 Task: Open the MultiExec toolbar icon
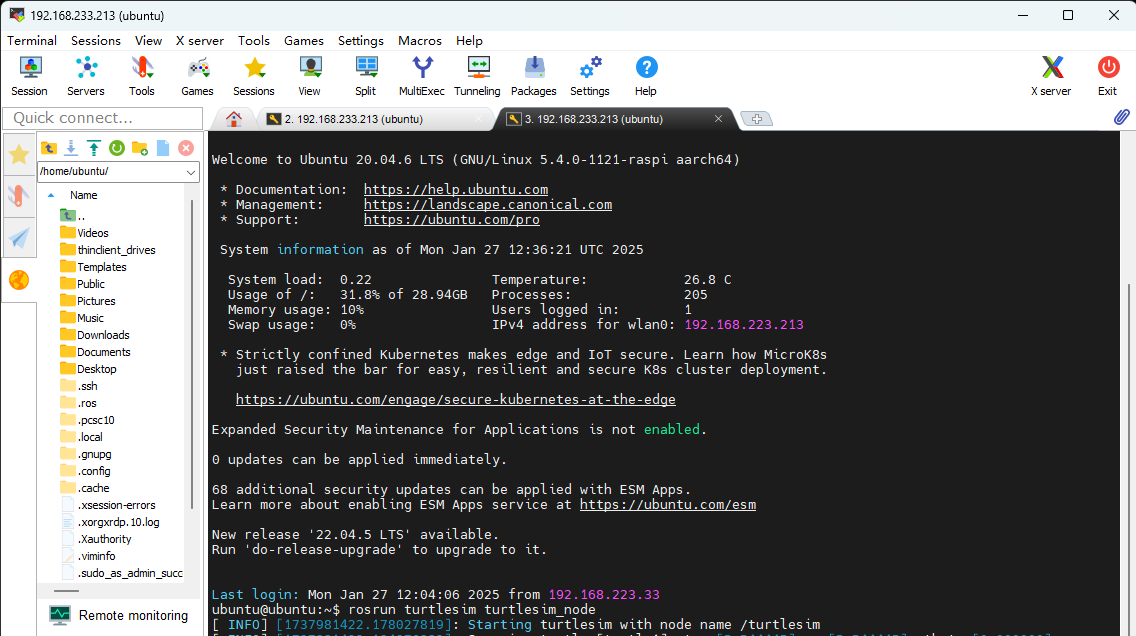(x=422, y=75)
